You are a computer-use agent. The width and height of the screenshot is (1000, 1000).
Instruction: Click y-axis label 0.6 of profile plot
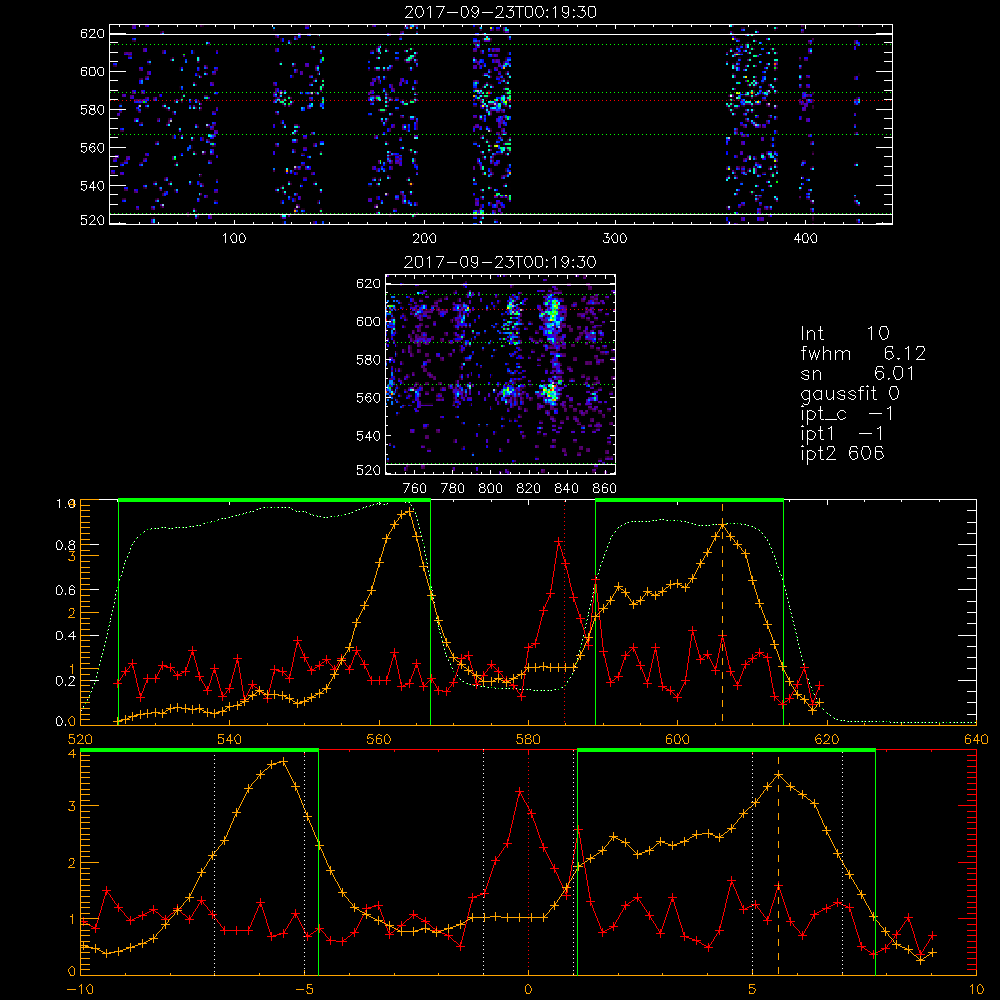coord(66,591)
